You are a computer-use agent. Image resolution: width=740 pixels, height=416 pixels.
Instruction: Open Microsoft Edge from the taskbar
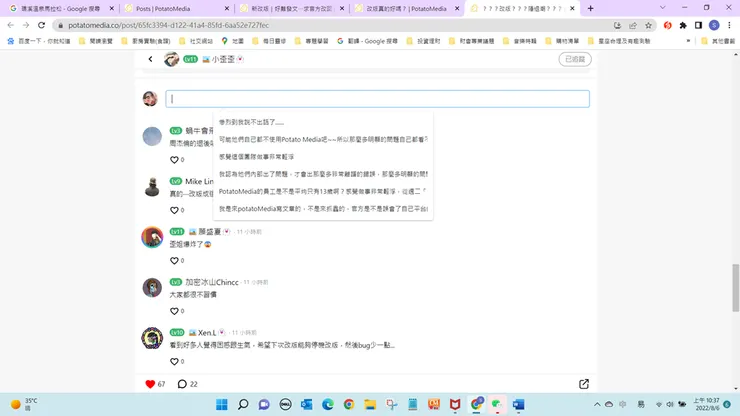[328, 404]
